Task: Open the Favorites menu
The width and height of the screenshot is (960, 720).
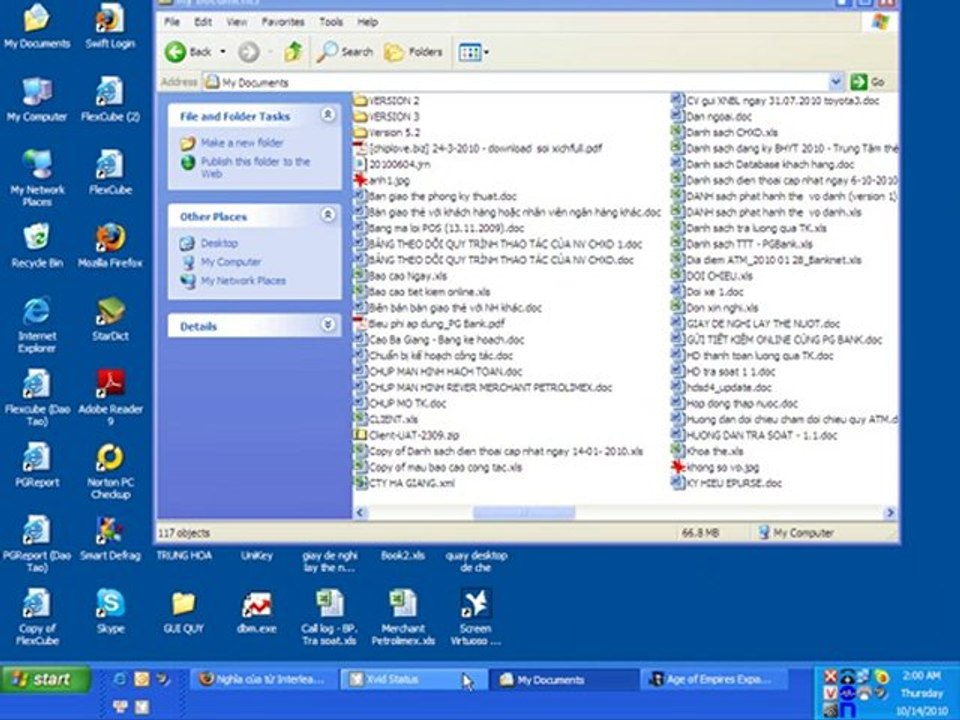Action: pyautogui.click(x=283, y=22)
